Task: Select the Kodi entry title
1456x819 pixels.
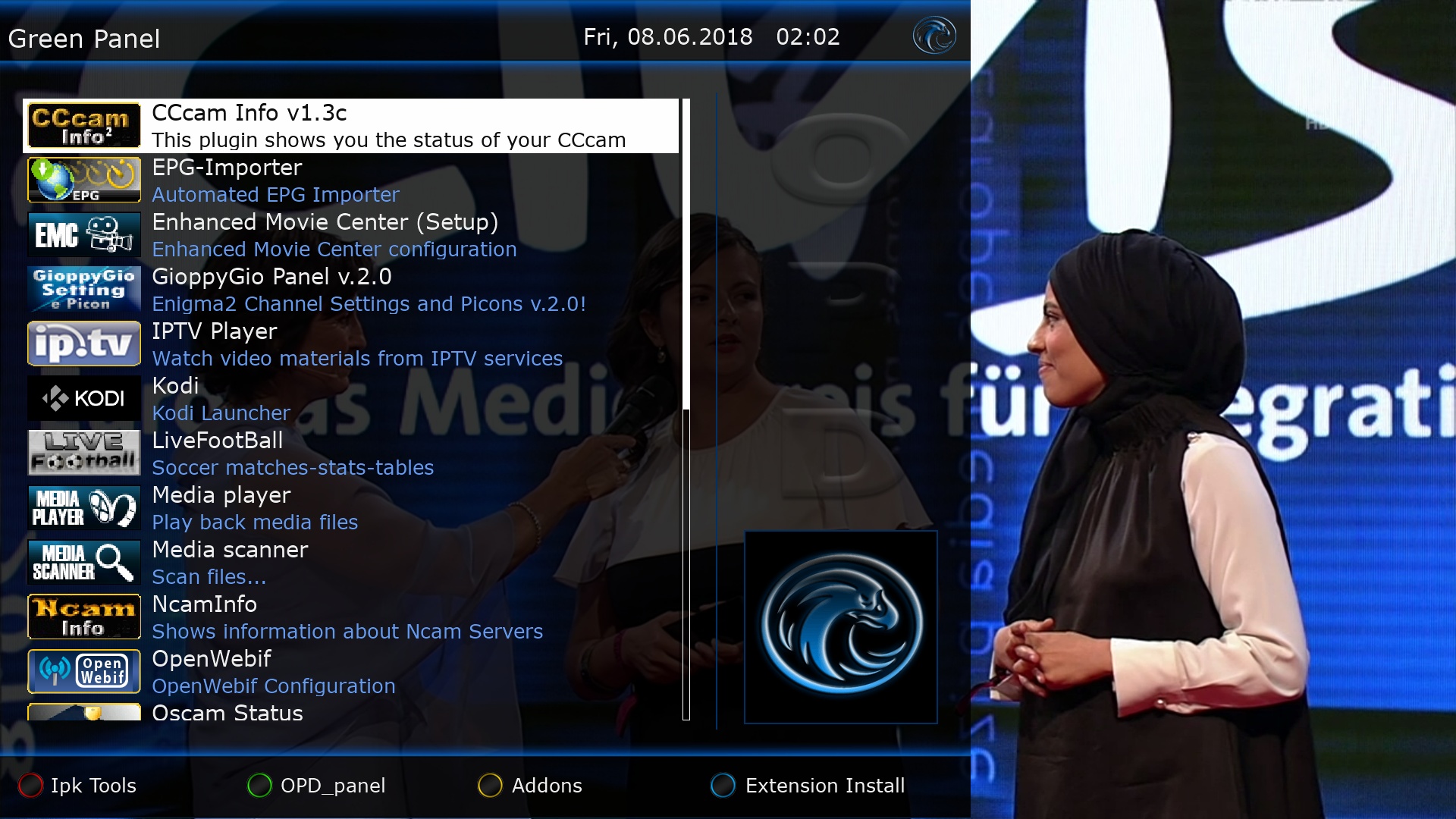Action: [175, 386]
